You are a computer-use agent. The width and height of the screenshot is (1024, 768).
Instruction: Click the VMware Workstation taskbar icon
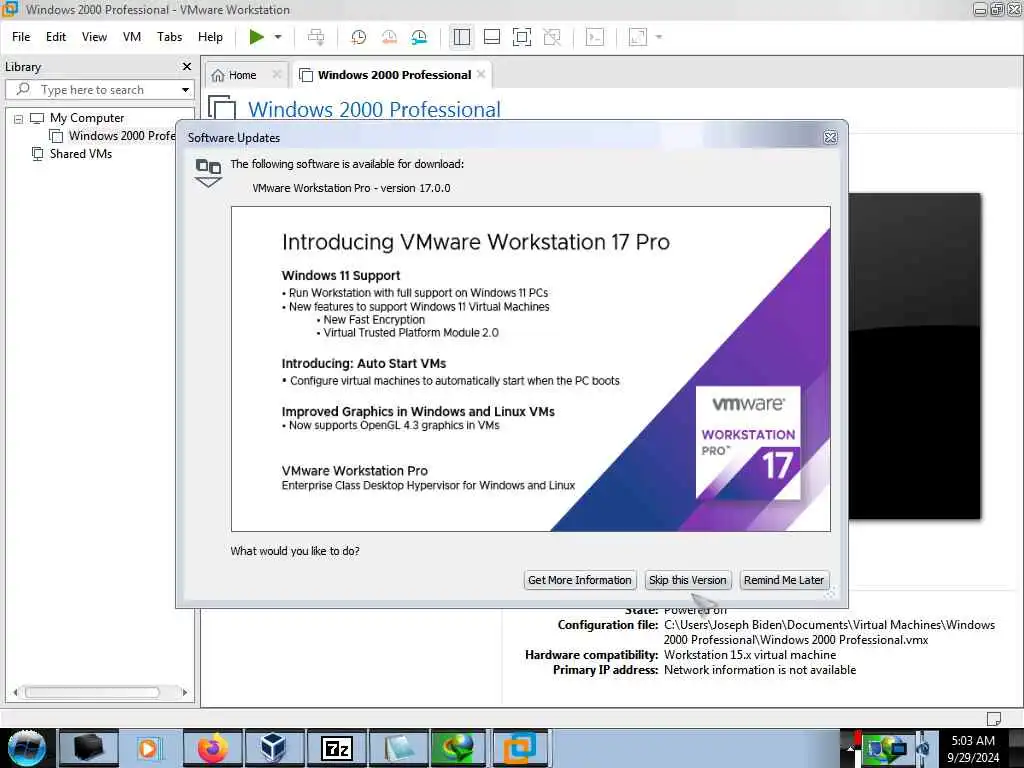pos(520,748)
